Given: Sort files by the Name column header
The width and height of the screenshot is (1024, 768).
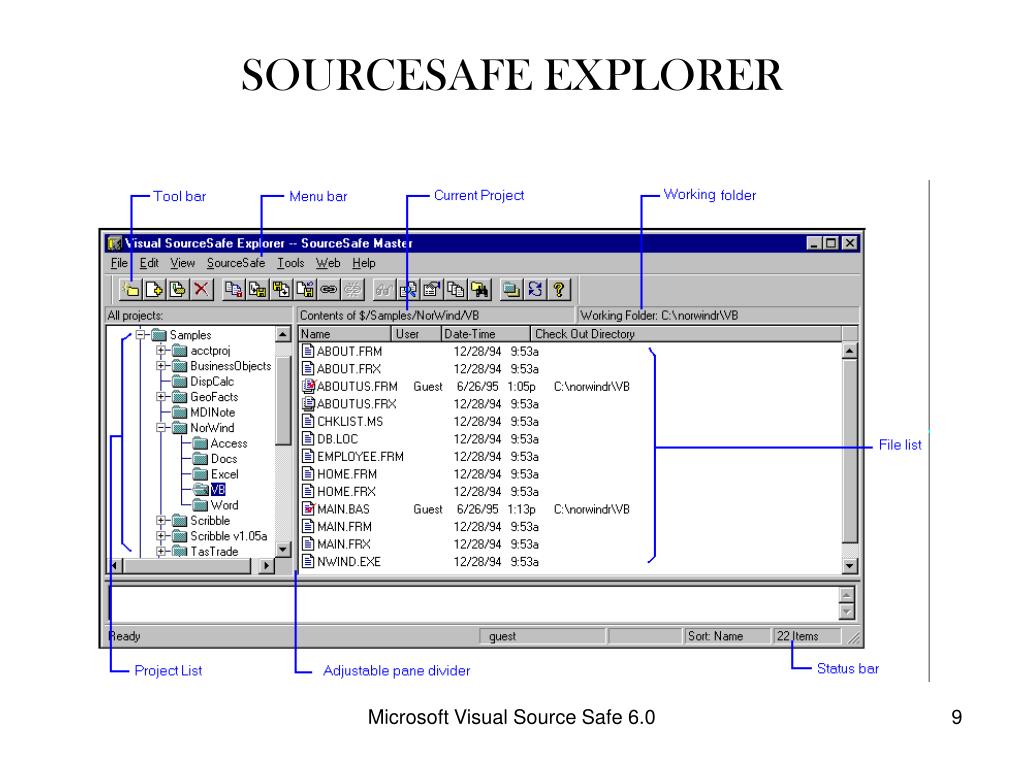Looking at the screenshot, I should click(345, 334).
